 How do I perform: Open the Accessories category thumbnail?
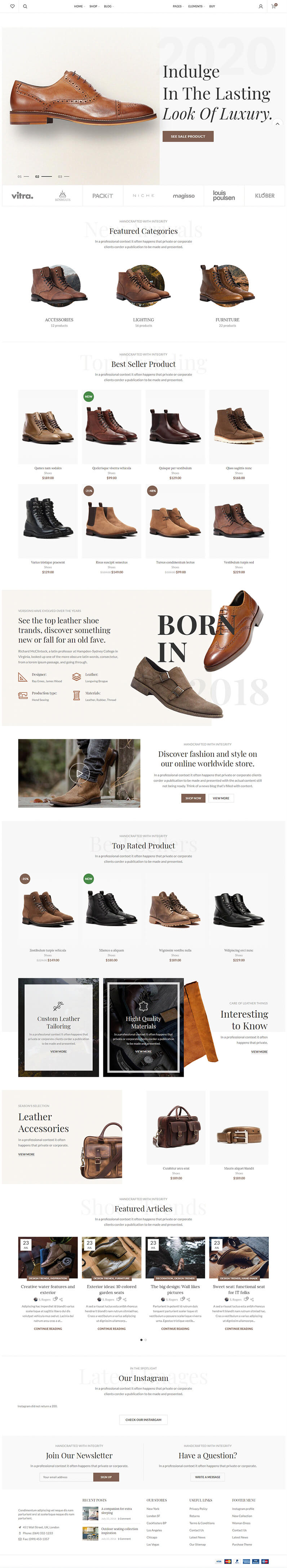59,286
